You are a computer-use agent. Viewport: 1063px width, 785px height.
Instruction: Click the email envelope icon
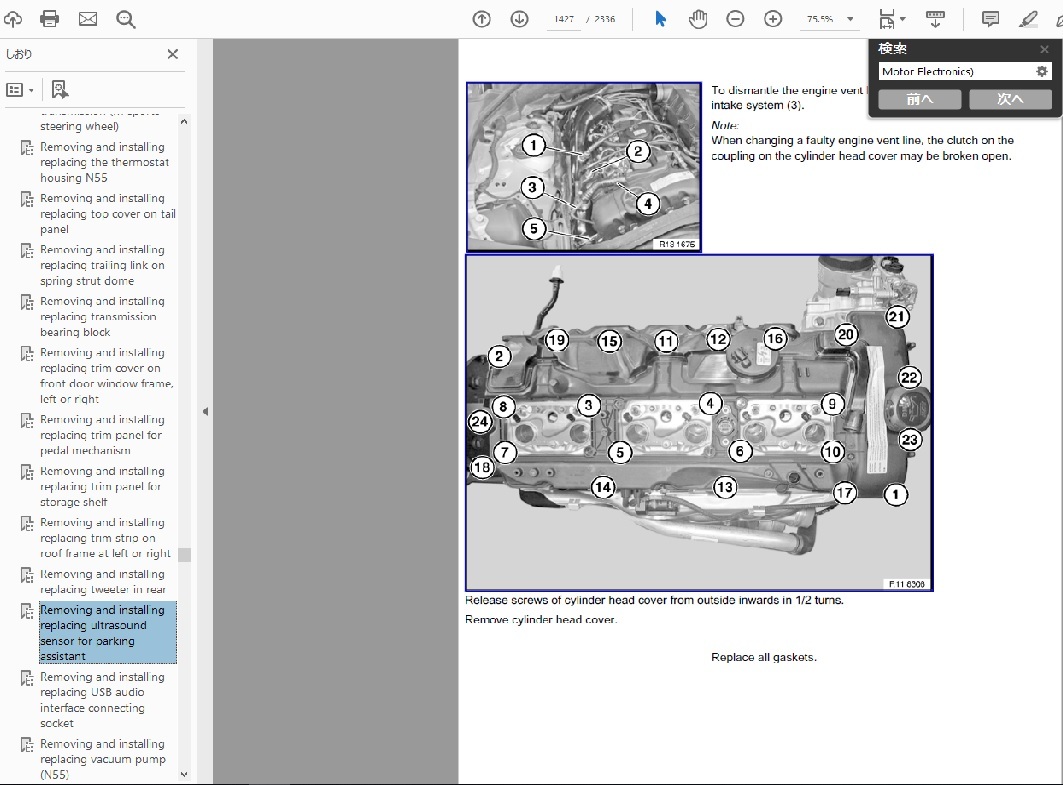tap(88, 19)
